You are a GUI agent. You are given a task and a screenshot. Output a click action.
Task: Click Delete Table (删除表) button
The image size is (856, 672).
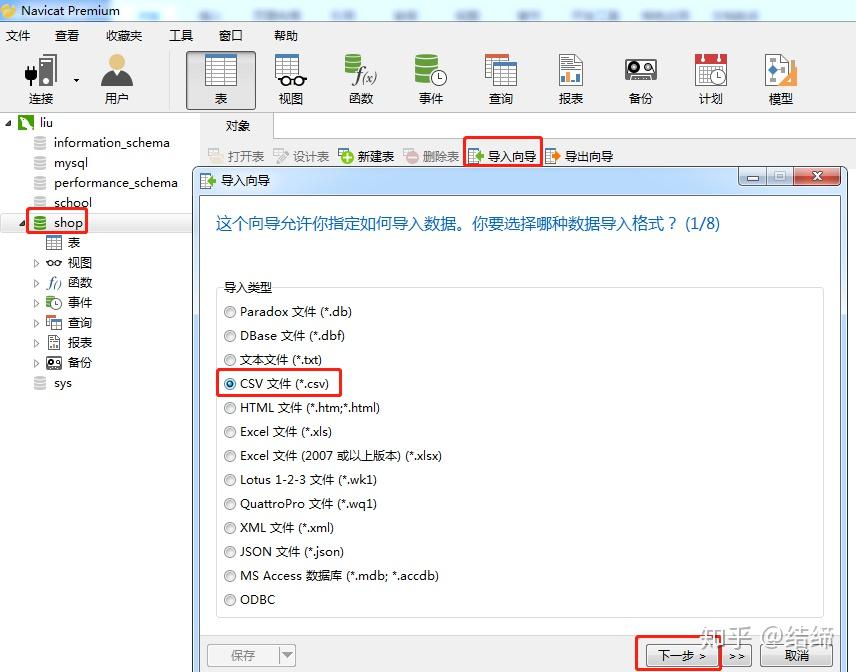tap(431, 156)
